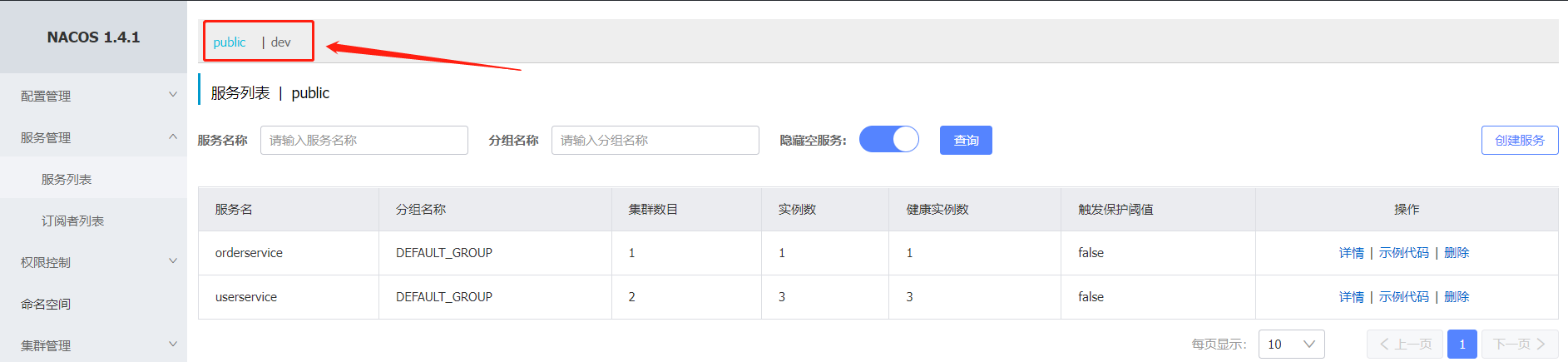
Task: Open 集群管理 sidebar menu
Action: pyautogui.click(x=46, y=345)
